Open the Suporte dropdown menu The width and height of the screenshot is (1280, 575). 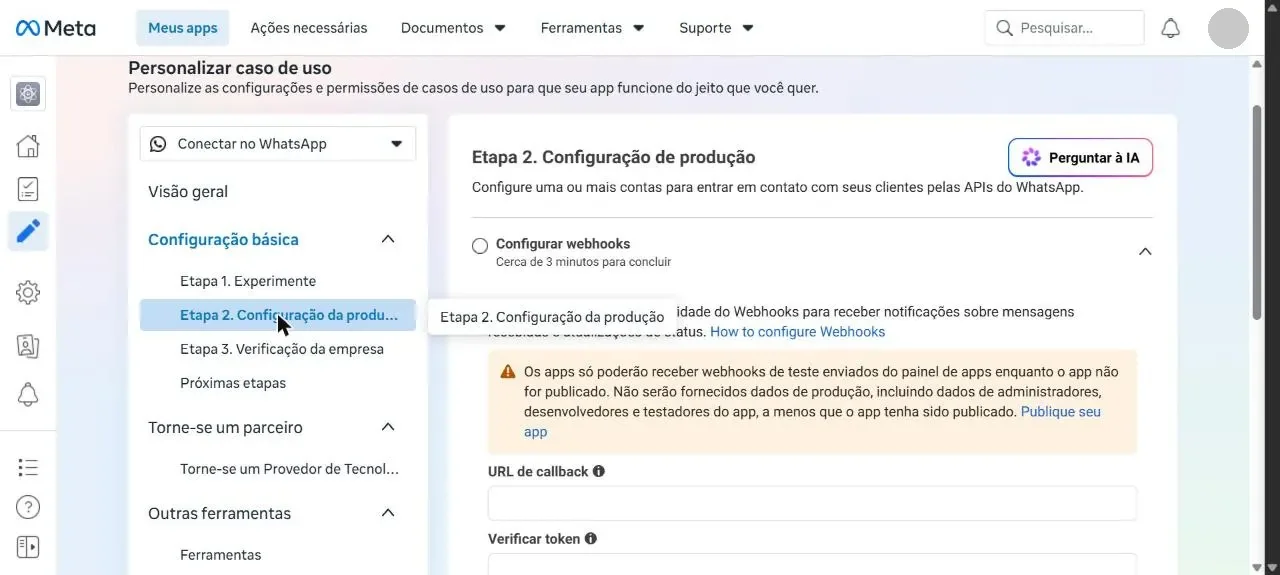tap(716, 28)
